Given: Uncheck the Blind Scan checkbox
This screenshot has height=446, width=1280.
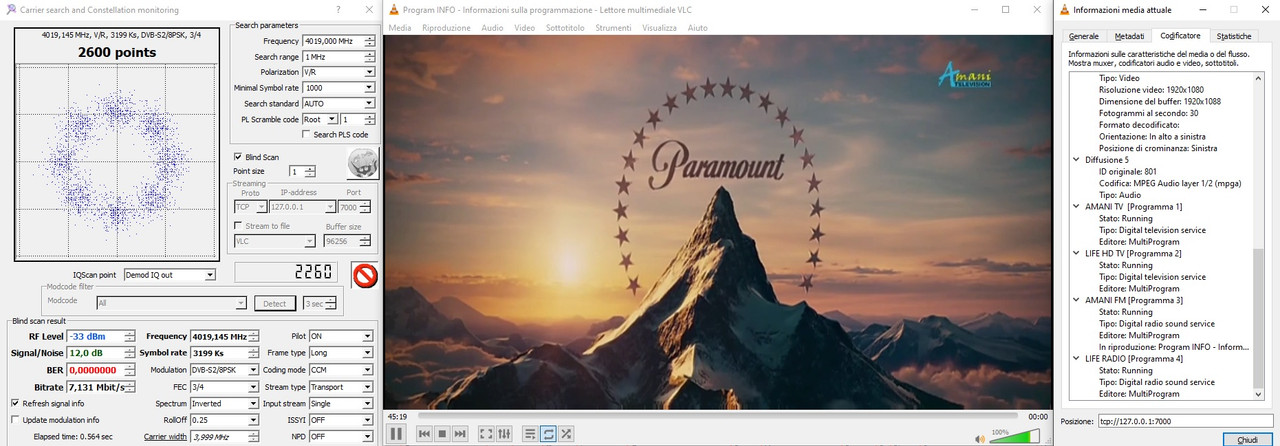Looking at the screenshot, I should click(237, 157).
